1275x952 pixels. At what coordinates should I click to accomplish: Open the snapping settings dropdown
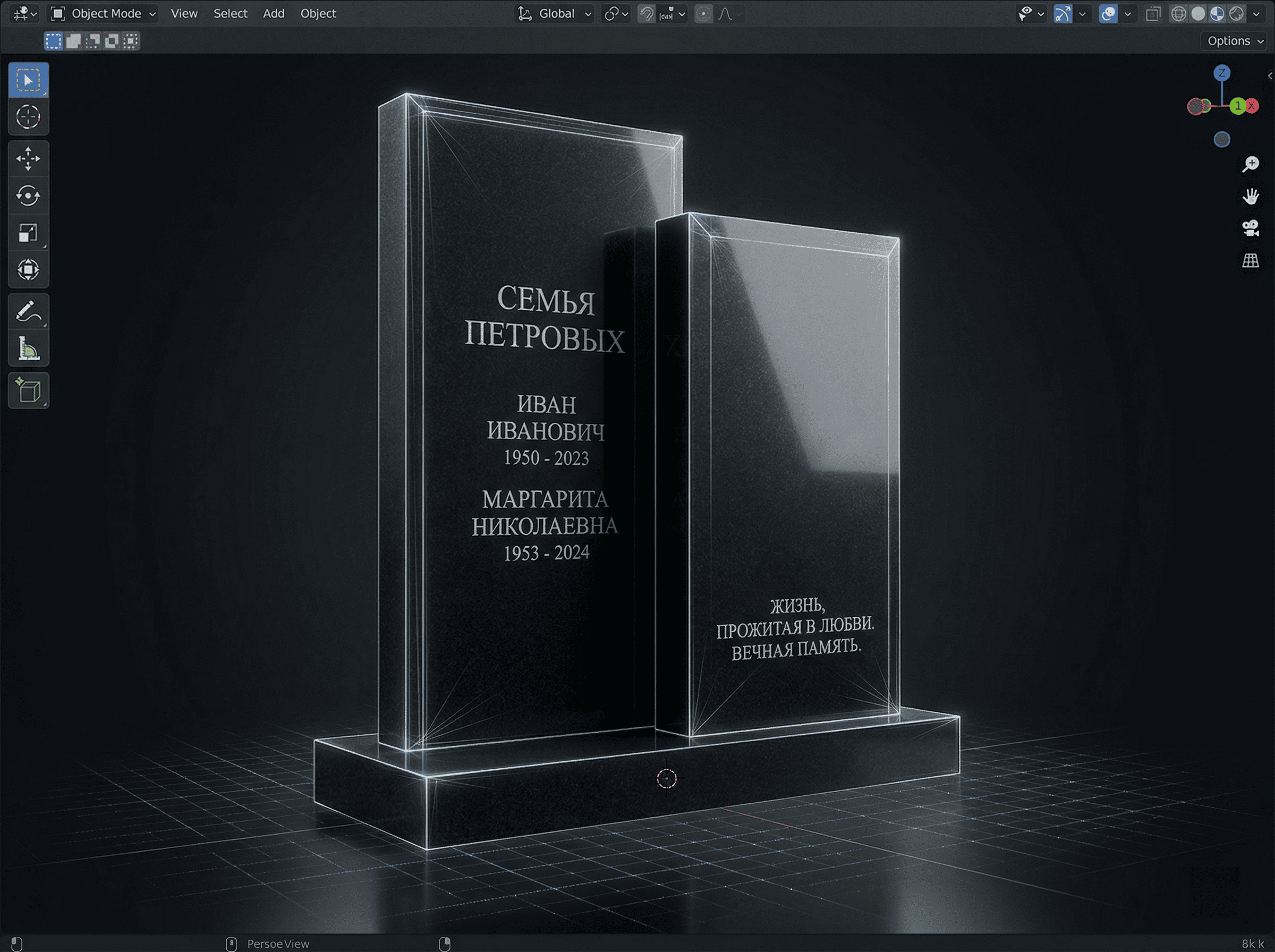[x=673, y=14]
